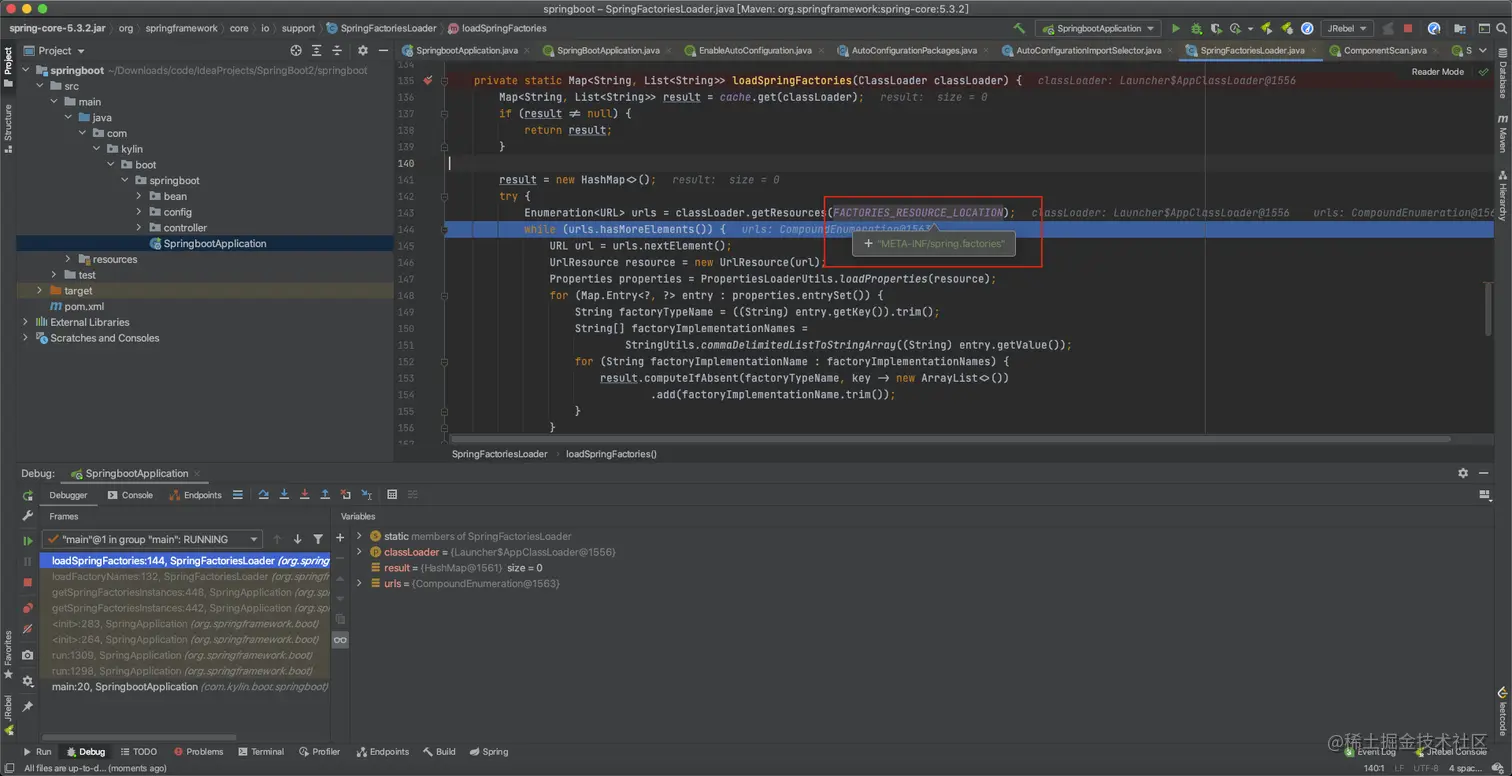Run SpringbootApplication with the green play icon
Image resolution: width=1512 pixels, height=776 pixels.
pyautogui.click(x=1176, y=29)
